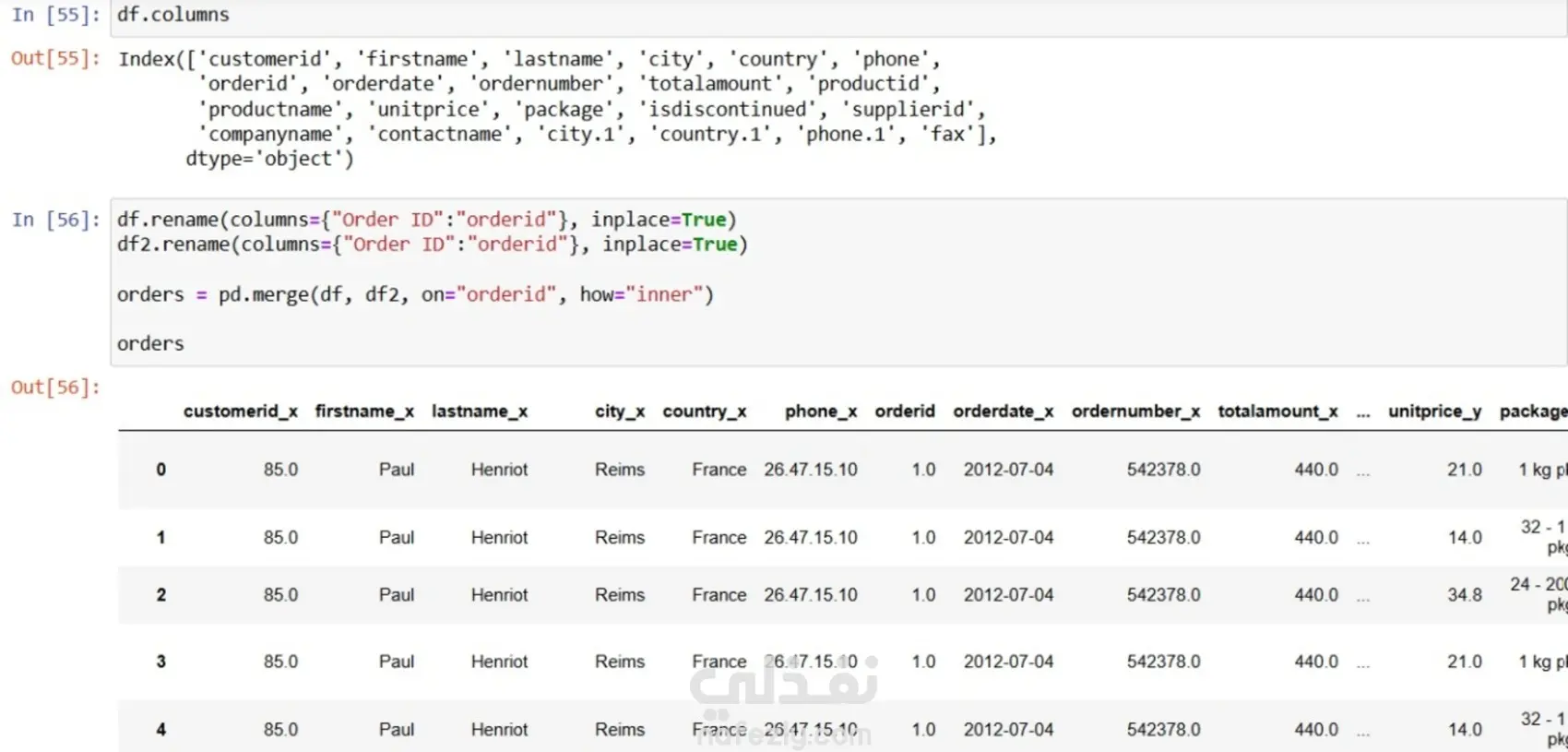Click row index 2 in the orders table
This screenshot has width=1568, height=752.
161,595
